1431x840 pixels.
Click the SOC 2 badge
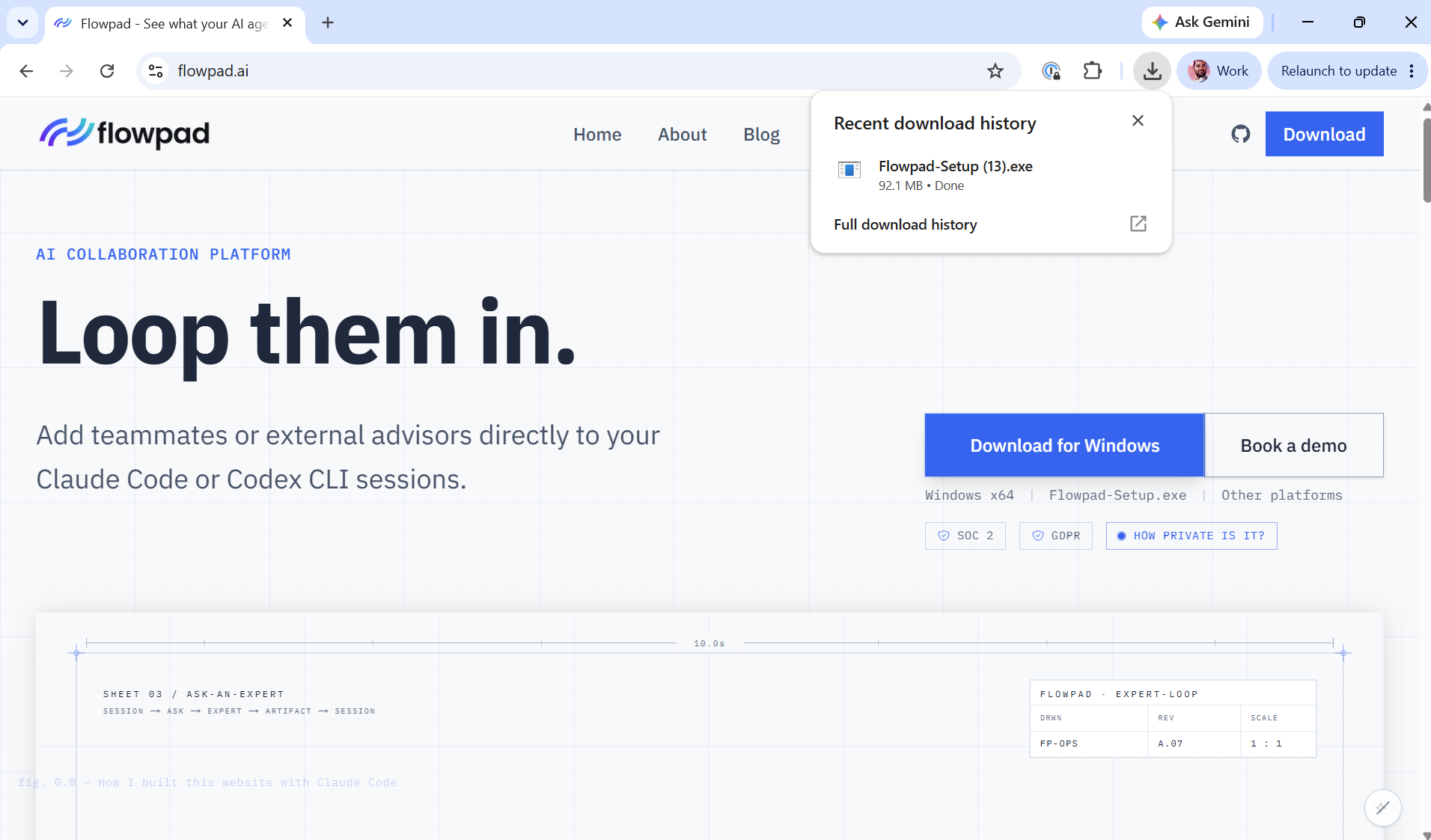[x=965, y=536]
